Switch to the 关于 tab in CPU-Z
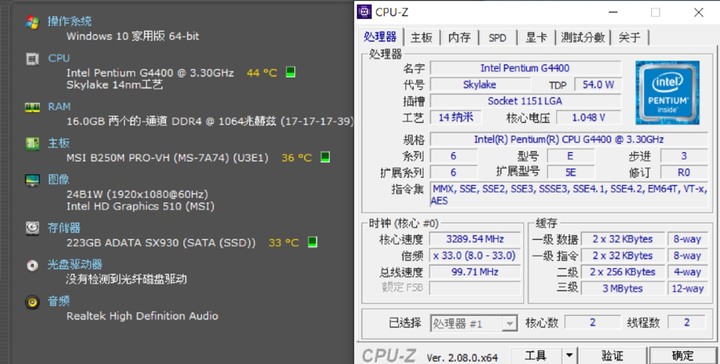The width and height of the screenshot is (720, 364). pos(629,37)
